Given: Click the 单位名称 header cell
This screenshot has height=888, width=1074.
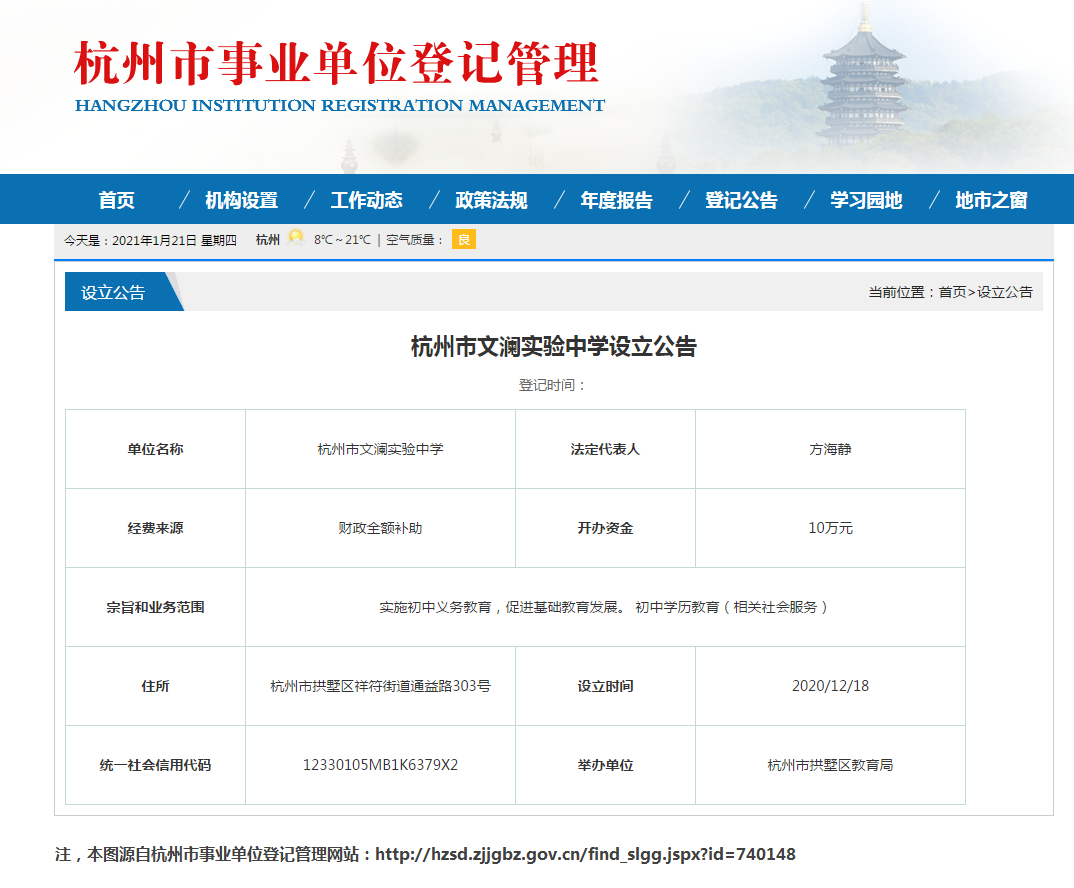Looking at the screenshot, I should click(155, 449).
